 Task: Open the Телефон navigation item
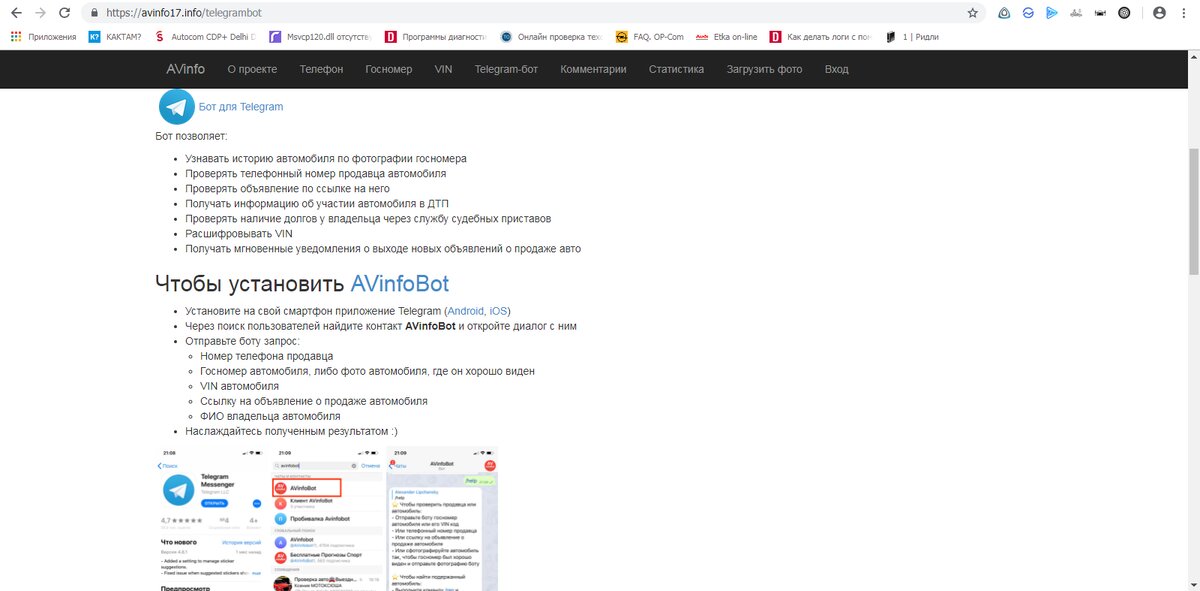(321, 69)
